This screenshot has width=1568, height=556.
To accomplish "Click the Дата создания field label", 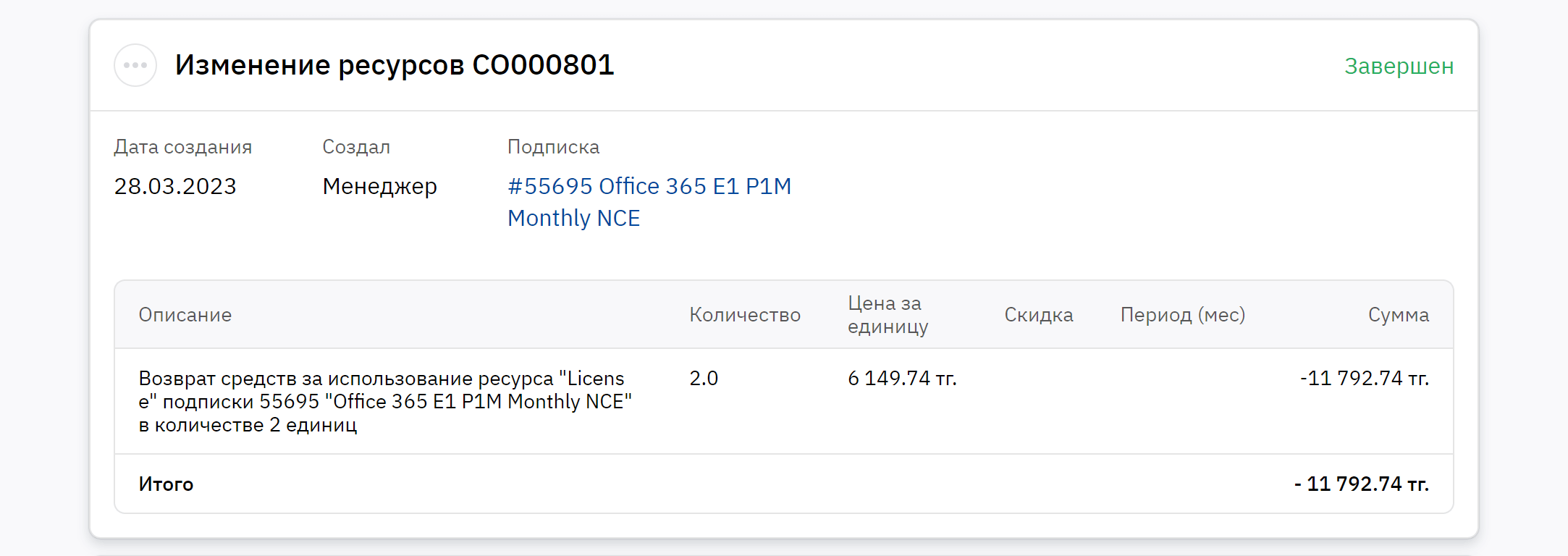I will [x=182, y=147].
